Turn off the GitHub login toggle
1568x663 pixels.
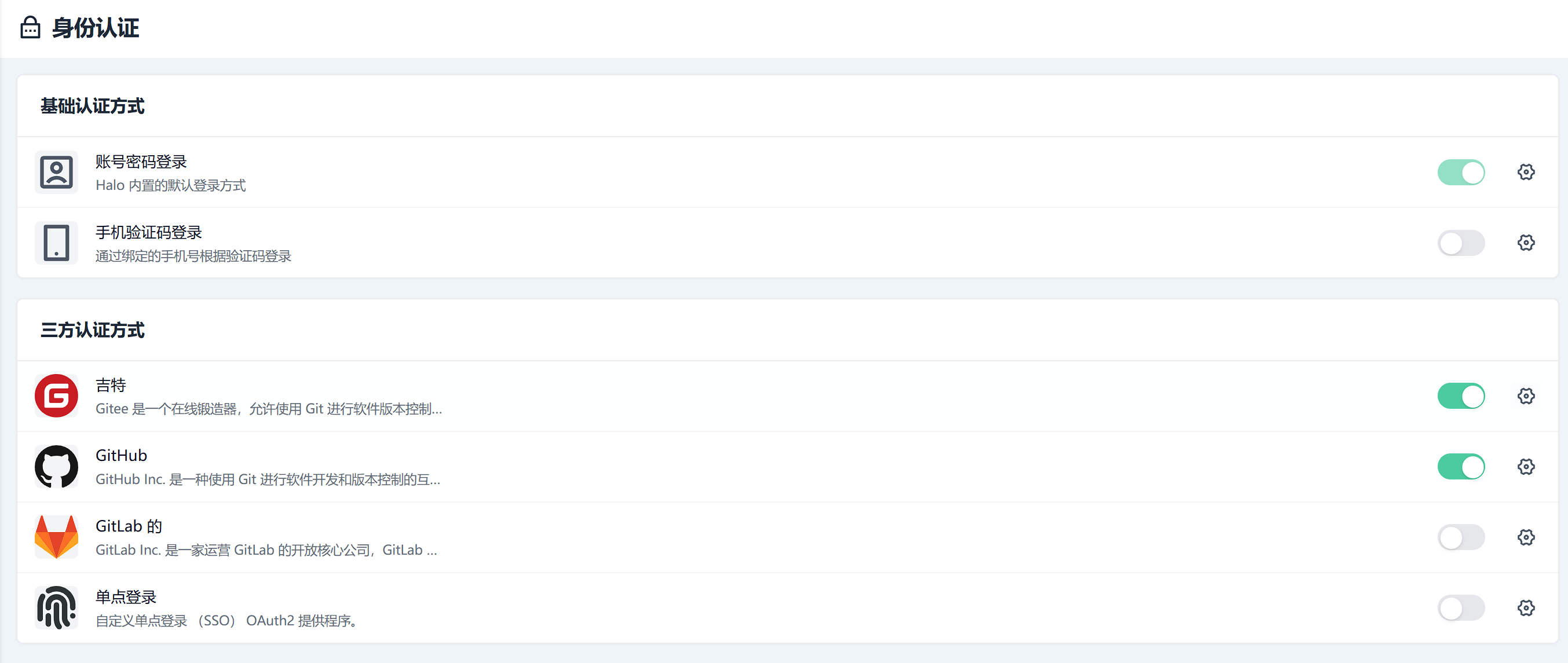[1461, 467]
